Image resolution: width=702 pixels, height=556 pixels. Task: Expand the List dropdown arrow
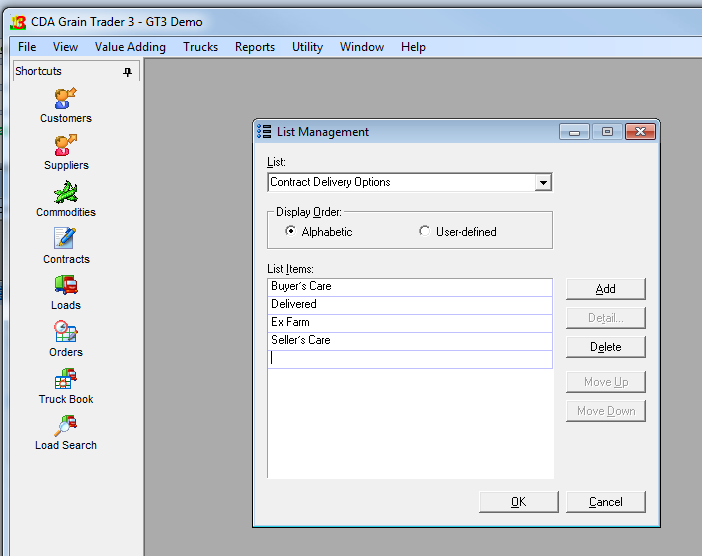point(542,183)
